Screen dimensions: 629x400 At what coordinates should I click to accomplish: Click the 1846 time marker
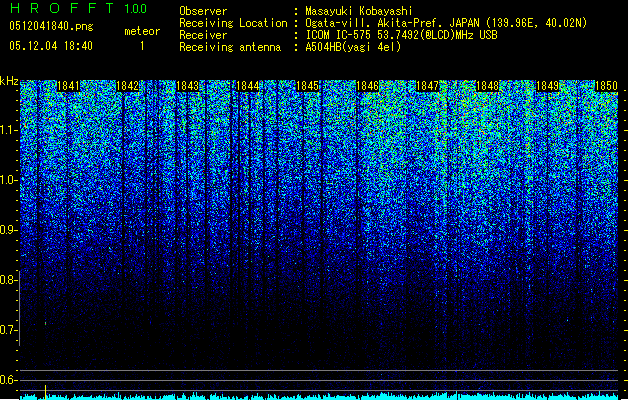(367, 86)
